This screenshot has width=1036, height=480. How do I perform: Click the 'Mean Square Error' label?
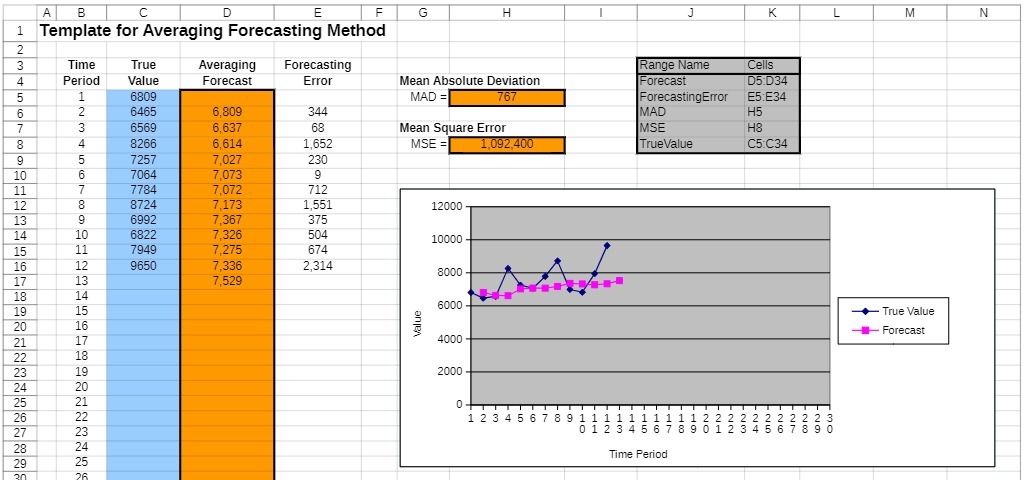point(453,128)
